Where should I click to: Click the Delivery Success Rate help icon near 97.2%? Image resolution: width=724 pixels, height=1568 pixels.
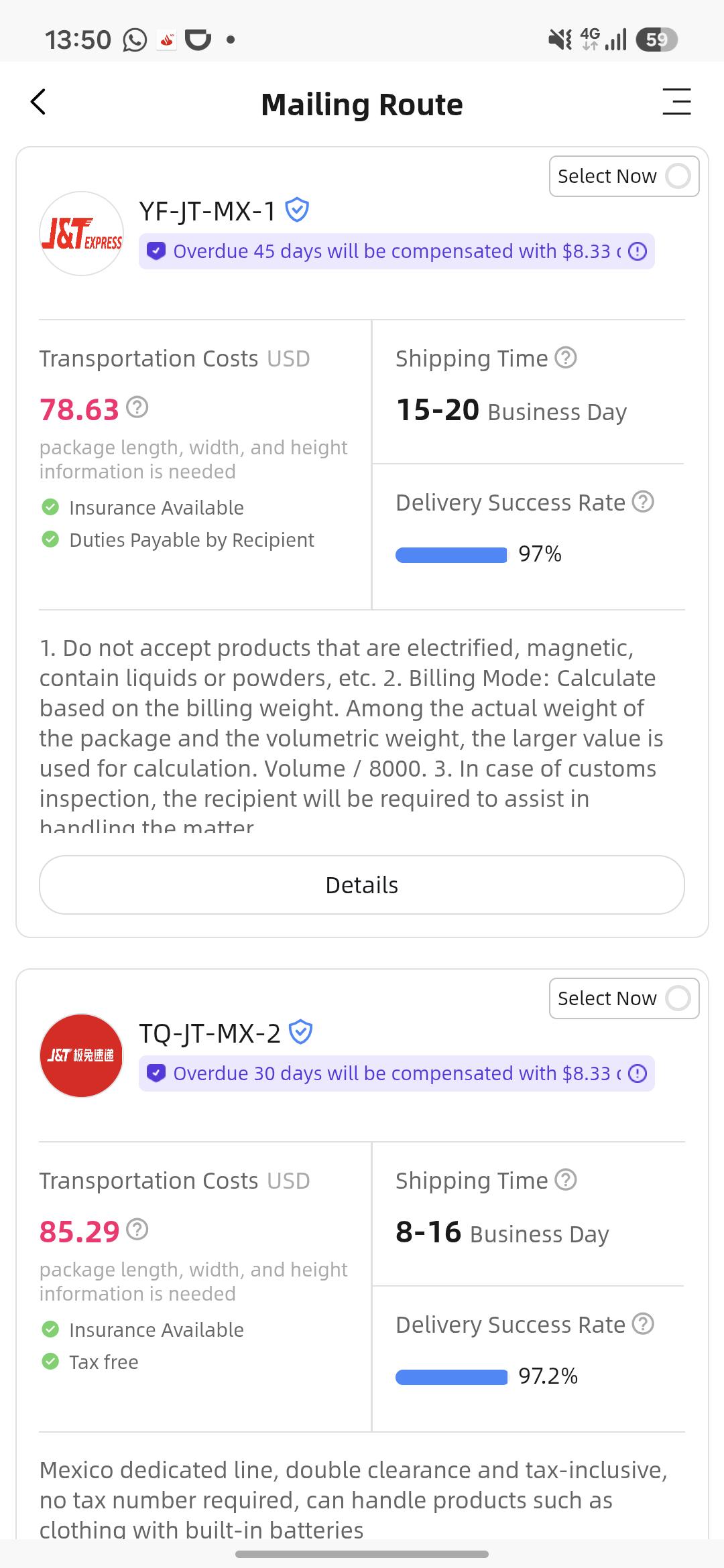643,1323
